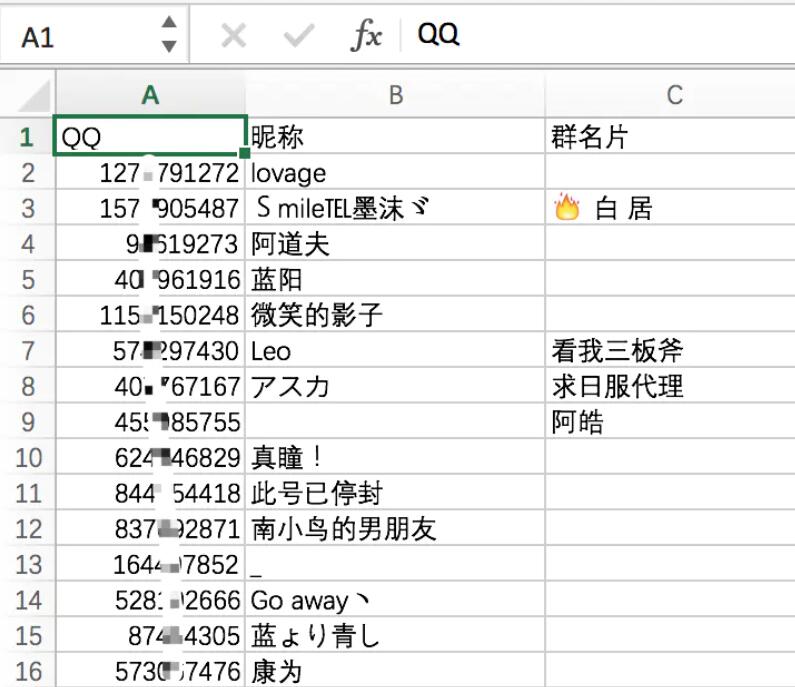Select row 14 header
The image size is (795, 687).
[27, 600]
